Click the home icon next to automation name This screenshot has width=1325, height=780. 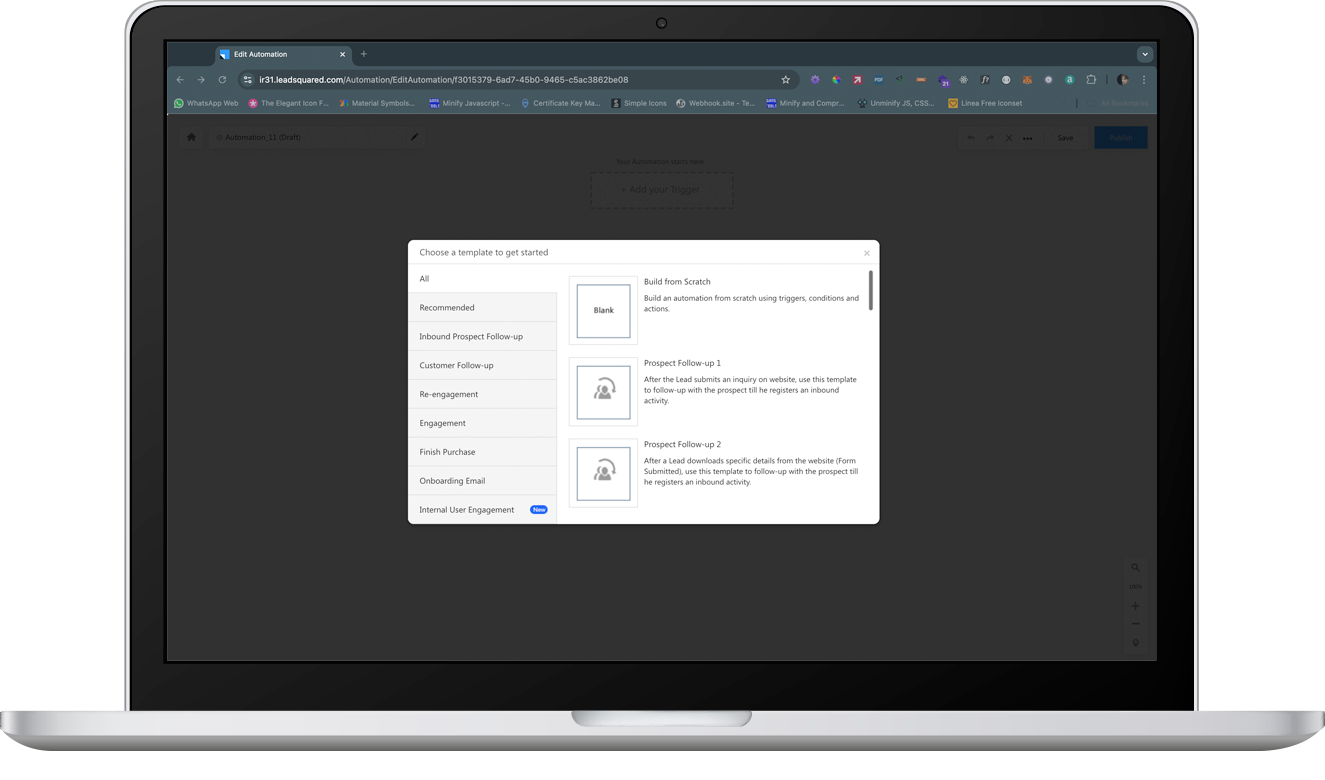(191, 137)
